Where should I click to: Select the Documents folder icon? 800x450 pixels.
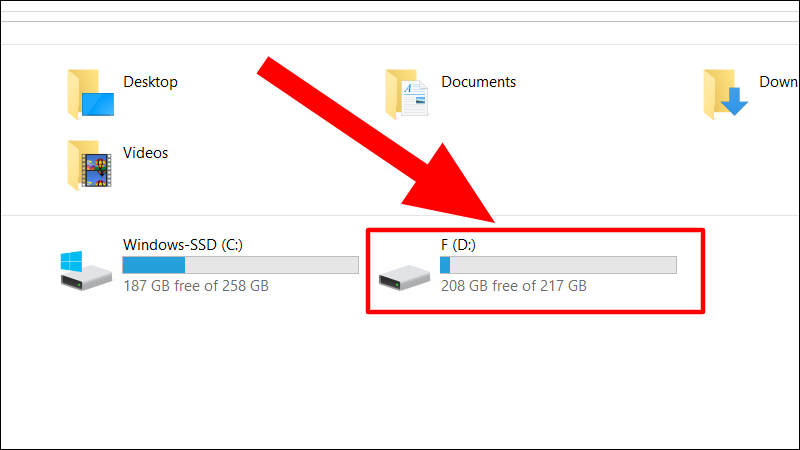(x=407, y=94)
